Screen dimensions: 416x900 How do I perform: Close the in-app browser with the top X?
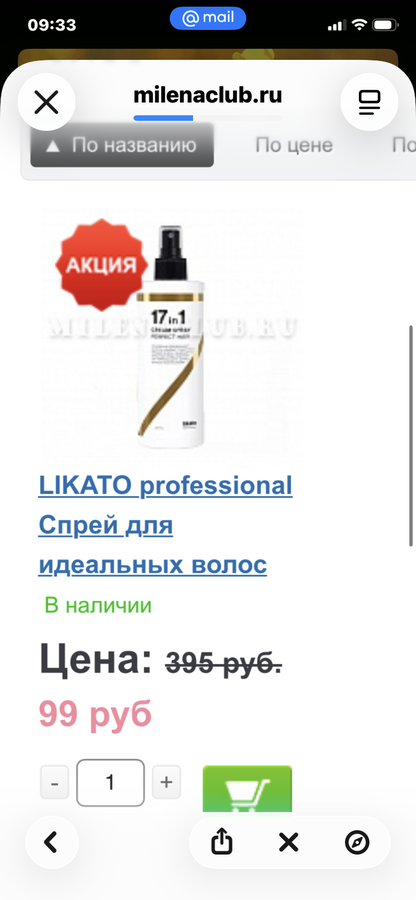pos(46,103)
